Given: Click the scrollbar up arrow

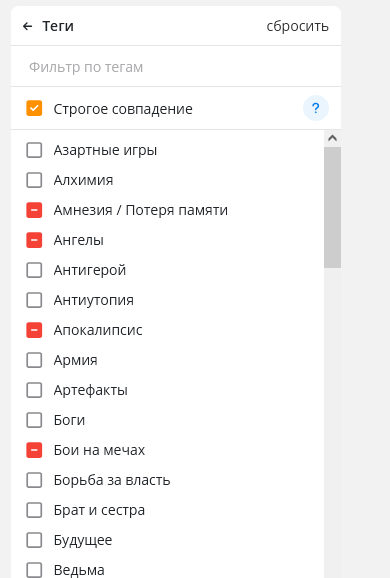Looking at the screenshot, I should 332,138.
